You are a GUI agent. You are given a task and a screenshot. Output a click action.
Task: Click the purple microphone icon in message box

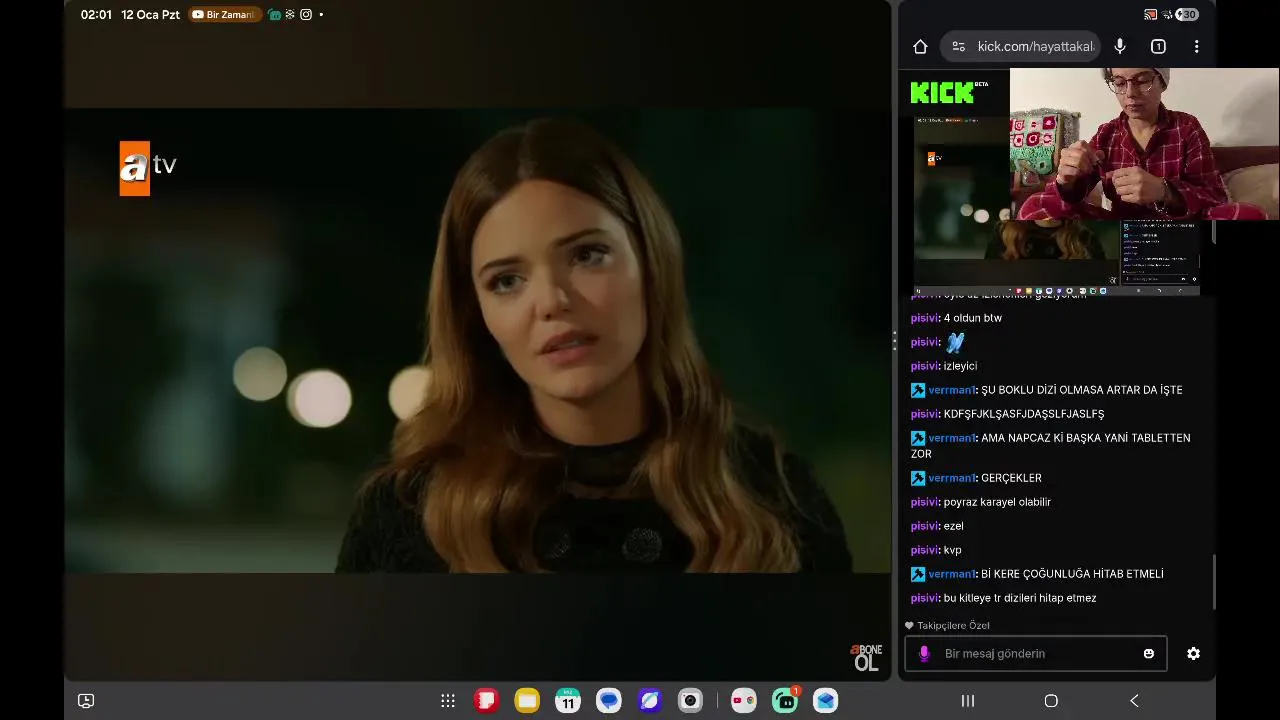pyautogui.click(x=924, y=654)
